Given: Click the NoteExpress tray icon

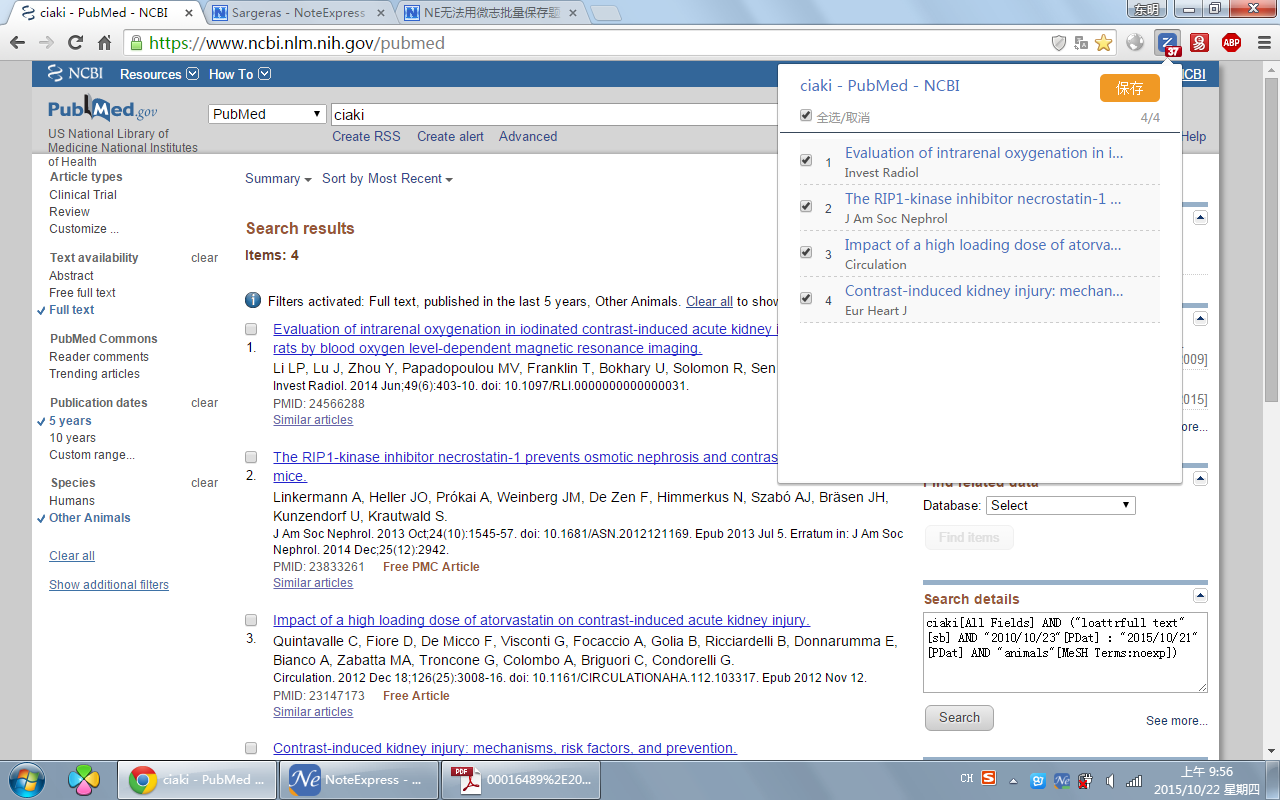Looking at the screenshot, I should [1062, 780].
